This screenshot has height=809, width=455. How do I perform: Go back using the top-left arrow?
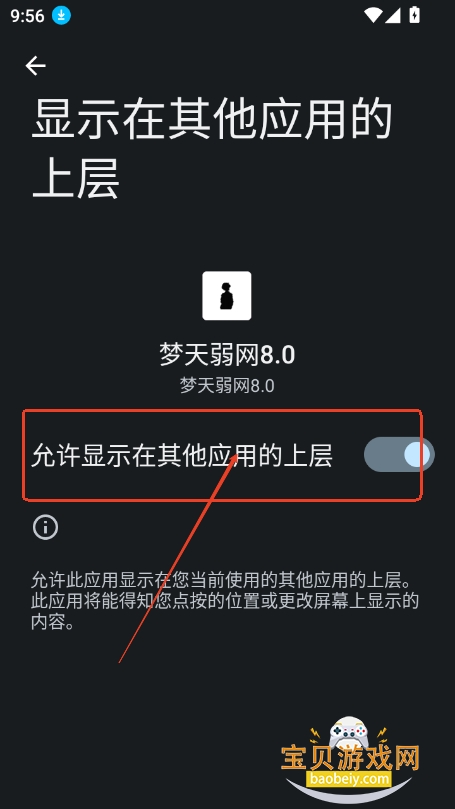tap(36, 66)
